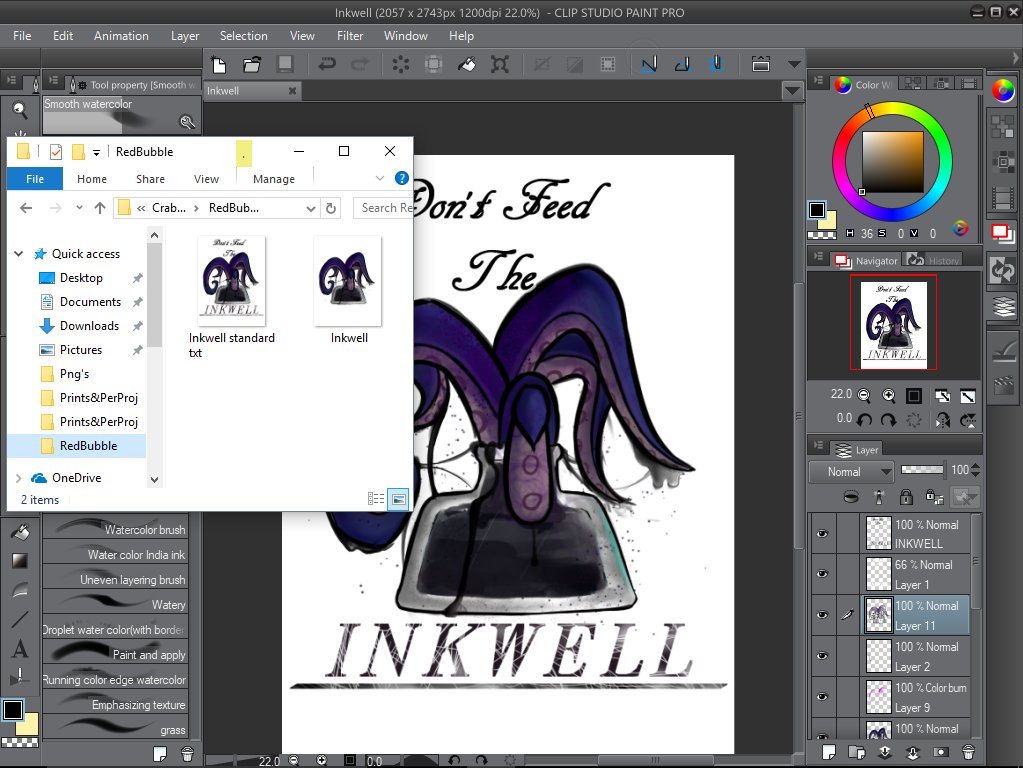Viewport: 1023px width, 768px height.
Task: Open the command bar overflow arrow
Action: [794, 64]
